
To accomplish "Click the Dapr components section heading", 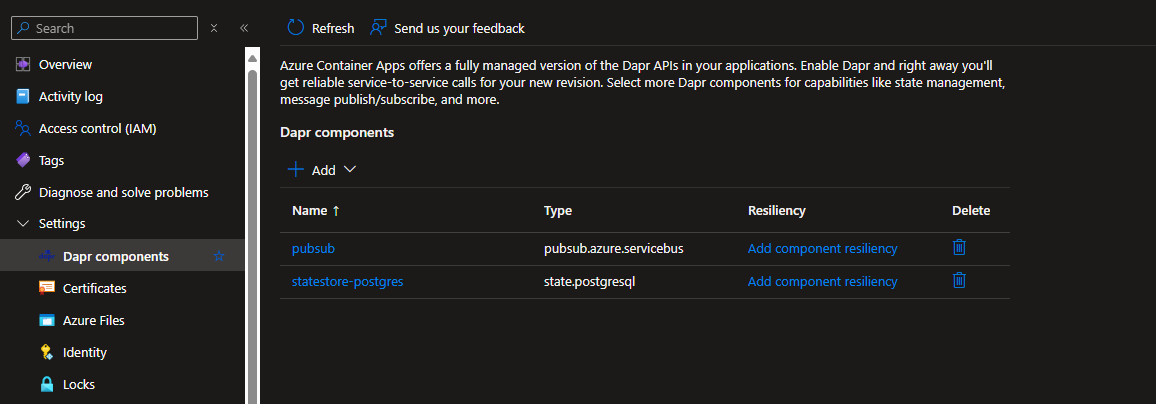I will click(337, 133).
